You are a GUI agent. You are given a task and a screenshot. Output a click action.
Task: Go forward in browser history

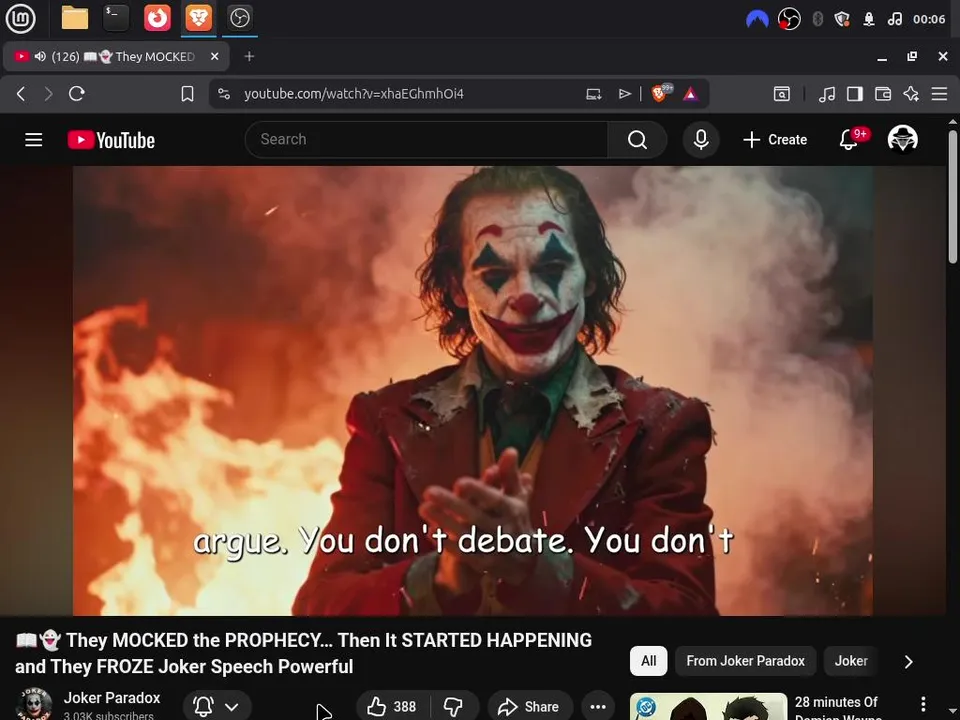48,94
